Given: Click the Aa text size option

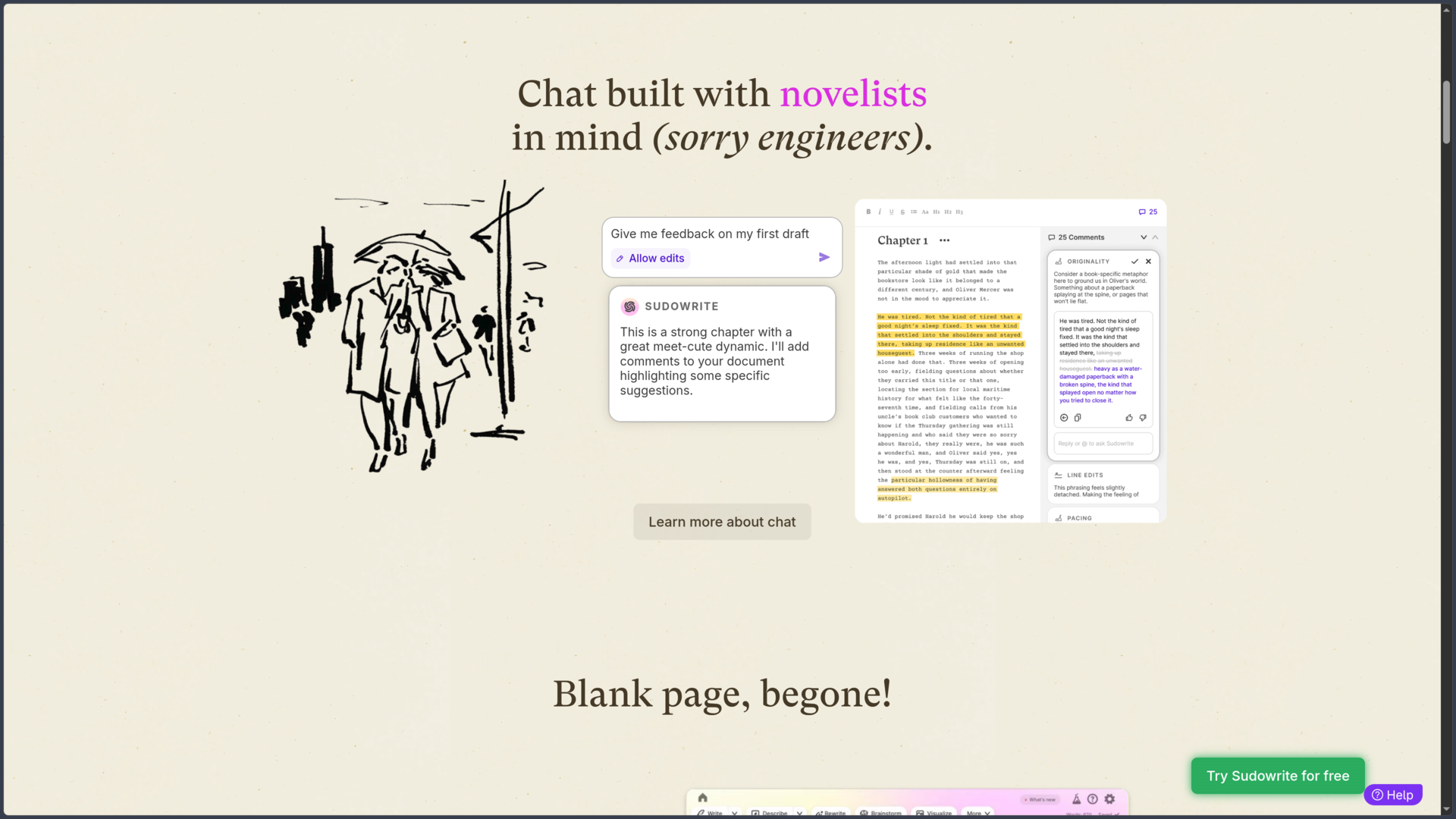Looking at the screenshot, I should pyautogui.click(x=925, y=212).
